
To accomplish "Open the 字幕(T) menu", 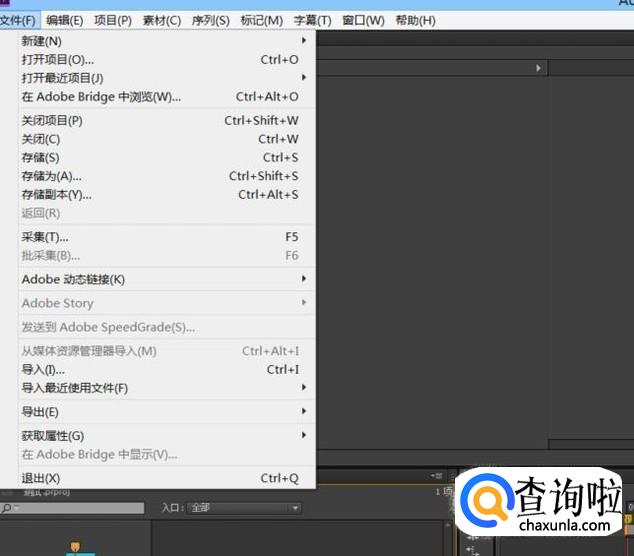I will [312, 21].
